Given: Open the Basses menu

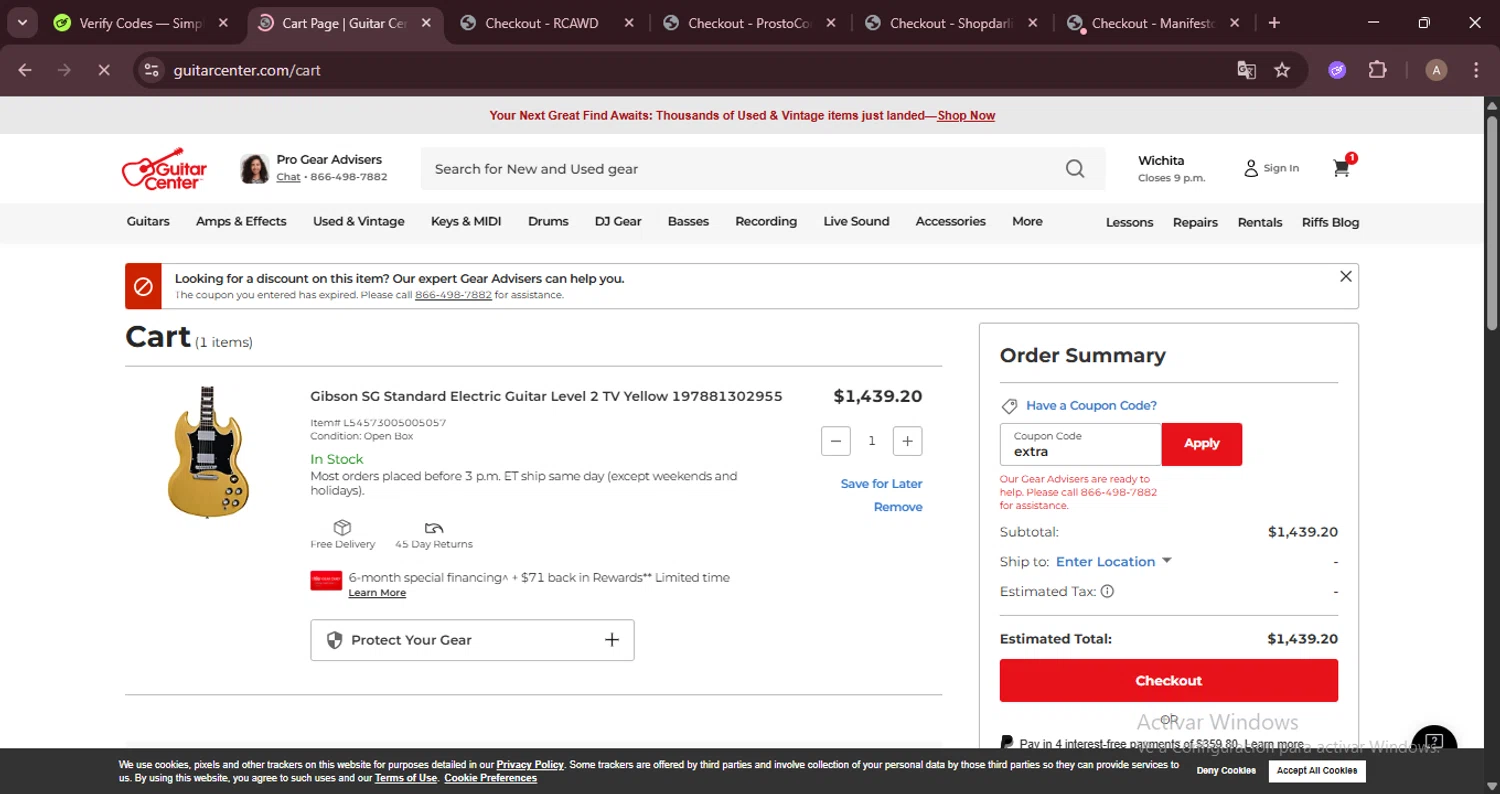Looking at the screenshot, I should point(688,221).
